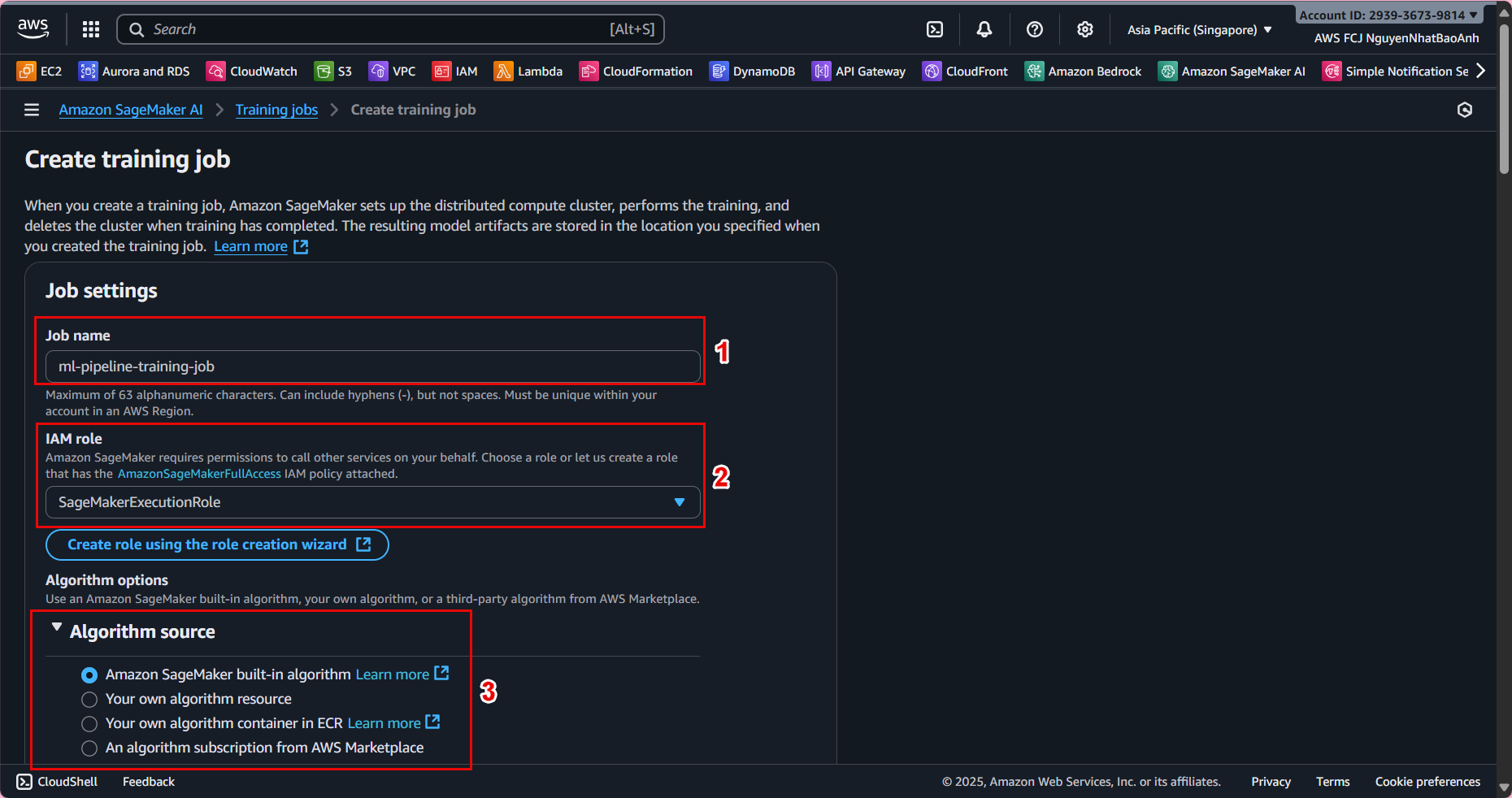Open Amazon Bedrock shortcut
The image size is (1512, 798).
coord(1083,72)
